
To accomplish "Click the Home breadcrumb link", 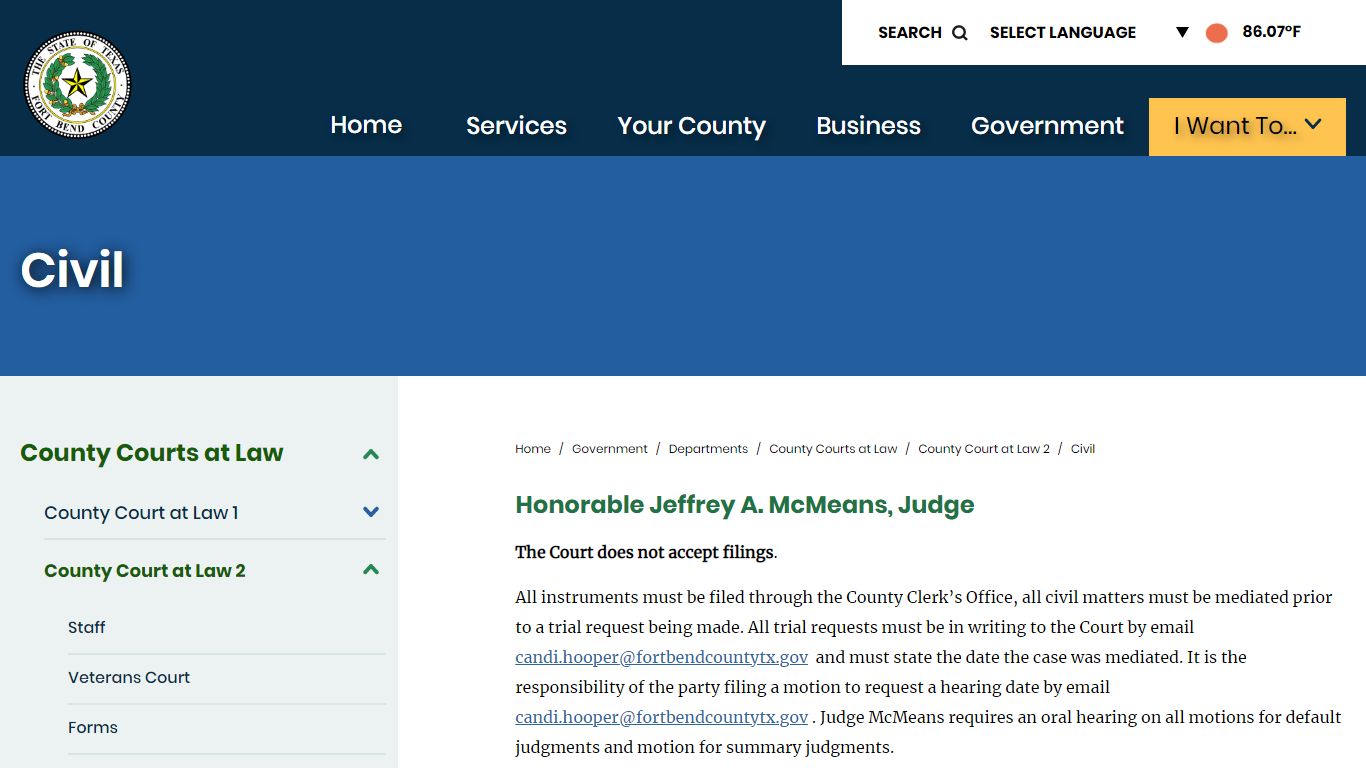I will coord(533,449).
